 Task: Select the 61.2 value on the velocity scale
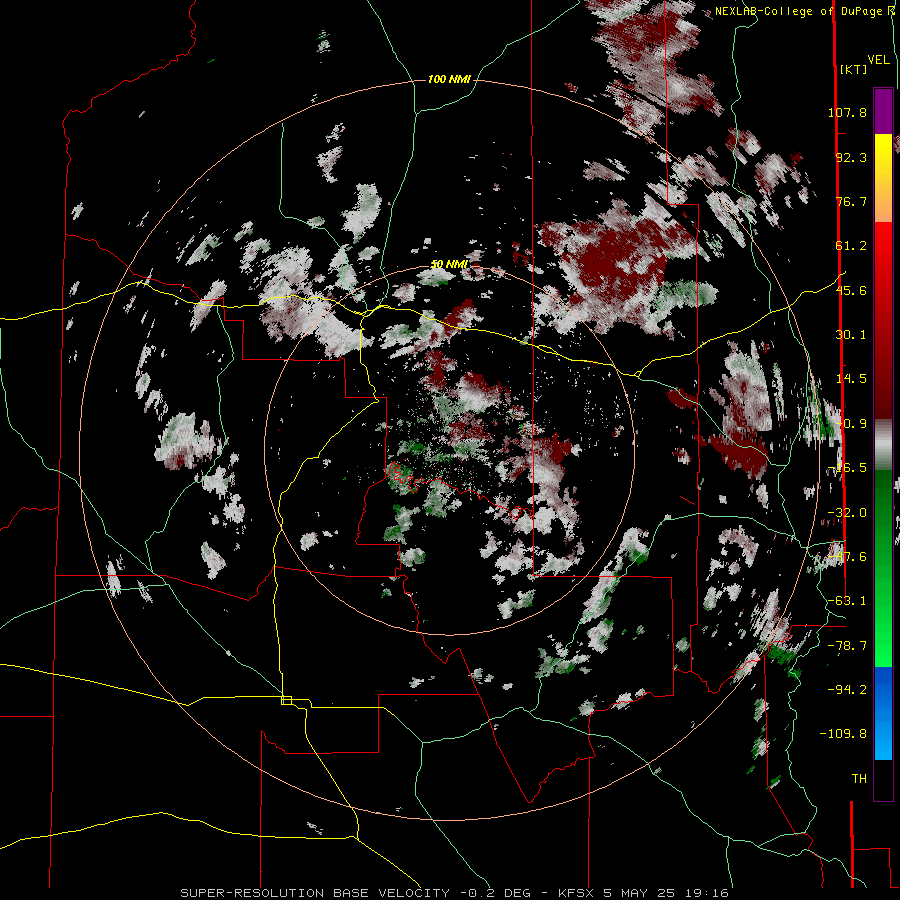point(851,246)
